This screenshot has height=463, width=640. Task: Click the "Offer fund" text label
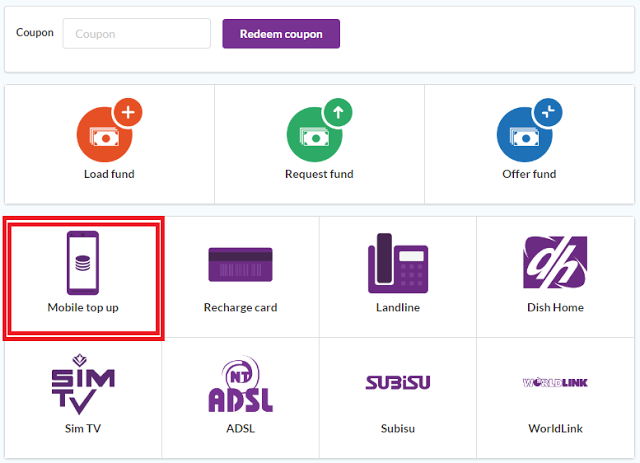tap(529, 174)
